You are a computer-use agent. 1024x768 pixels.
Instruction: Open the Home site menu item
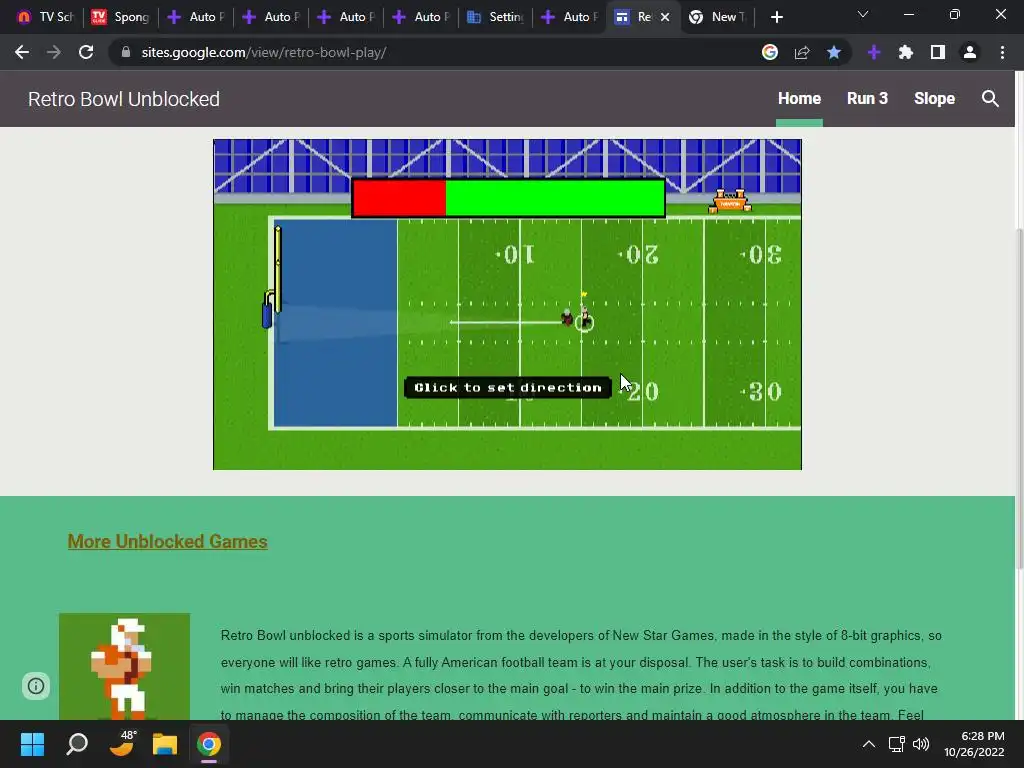799,99
